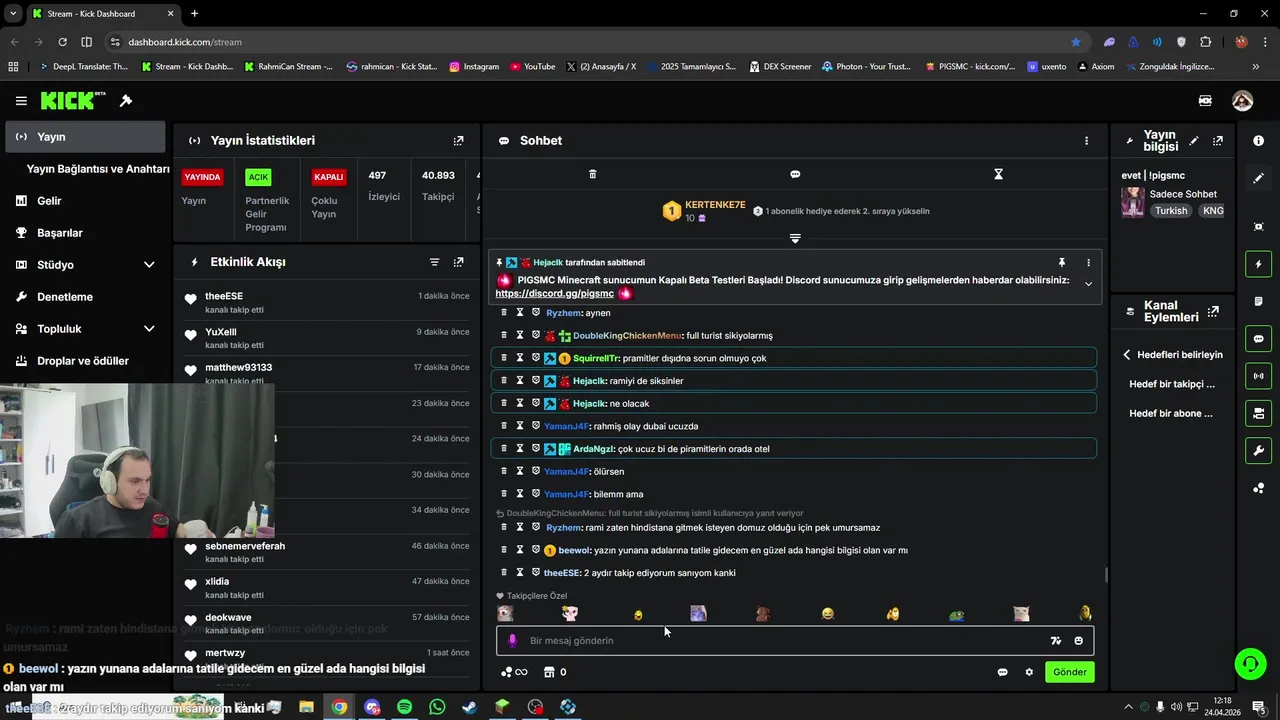Screen dimensions: 1280x720
Task: Go back from Hedefleri belirleyin
Action: (x=1127, y=355)
